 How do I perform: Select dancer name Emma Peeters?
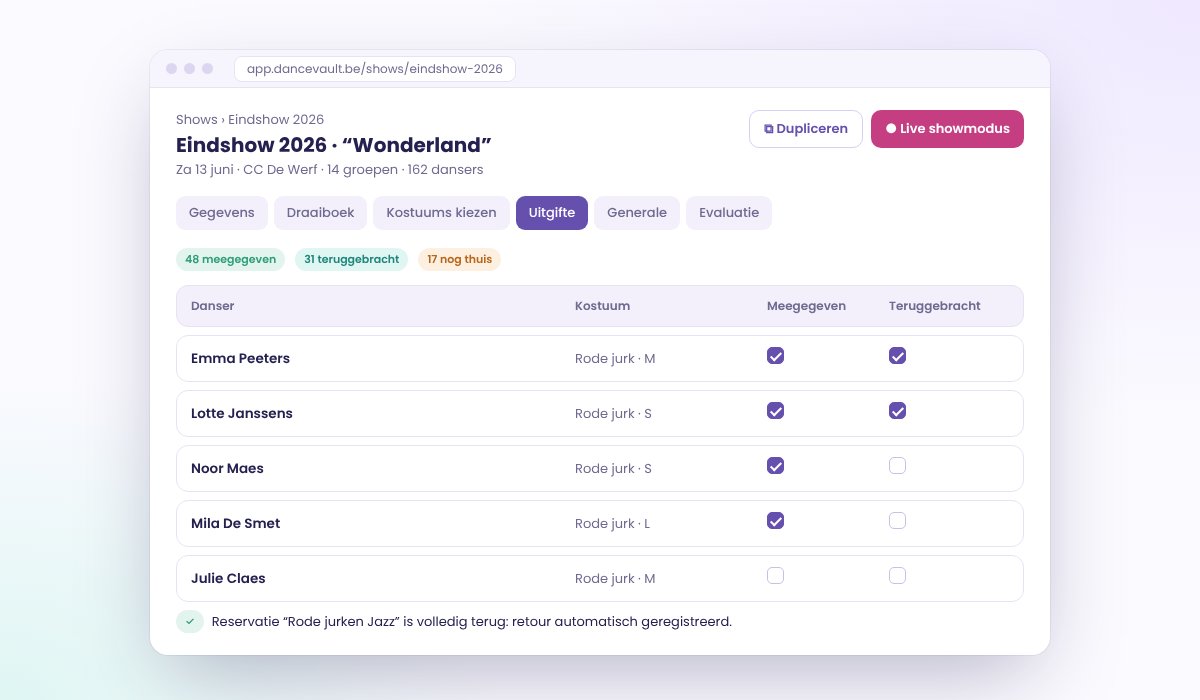[240, 359]
